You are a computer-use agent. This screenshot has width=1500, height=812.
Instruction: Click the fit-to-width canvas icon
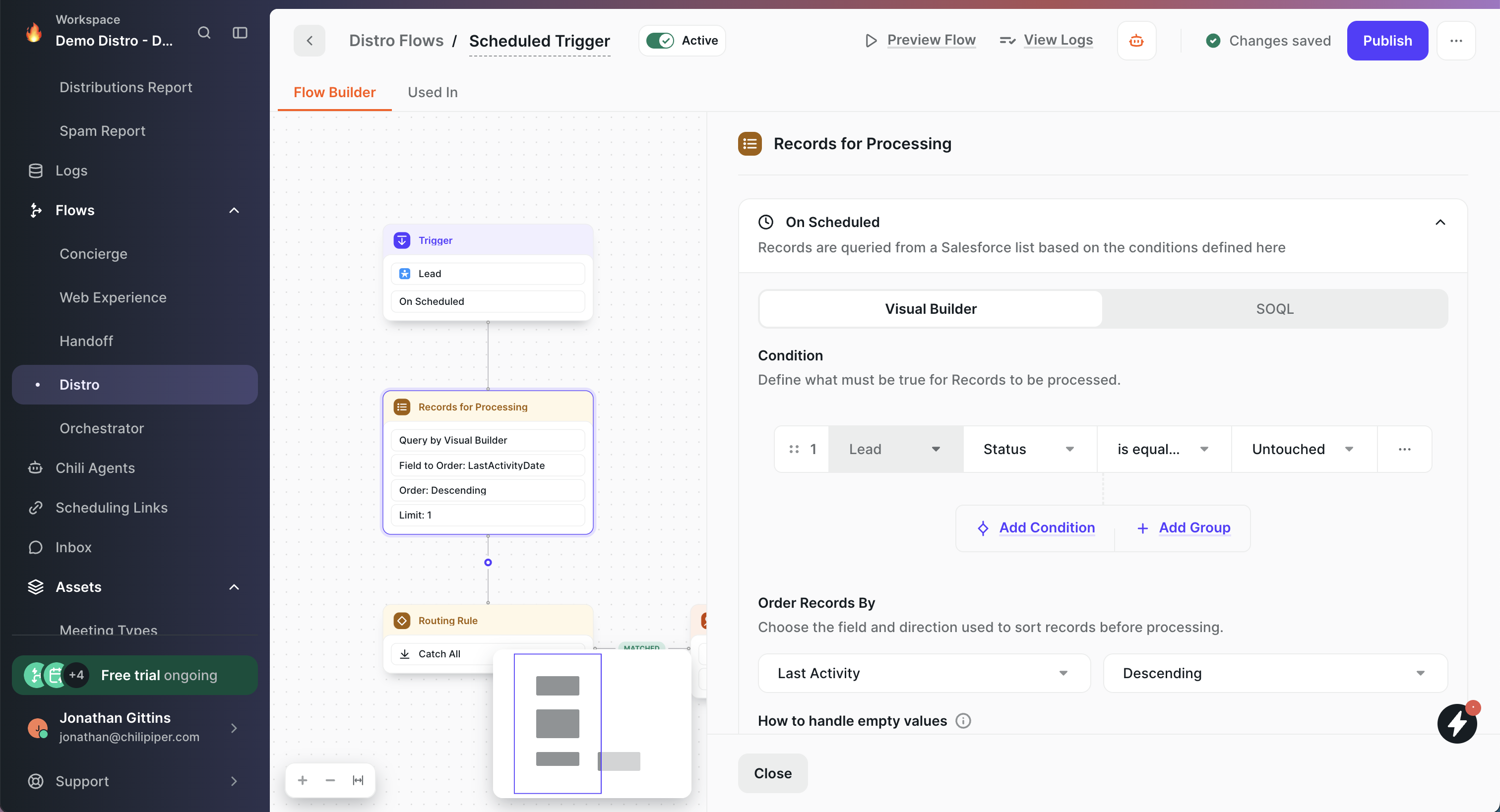(358, 780)
